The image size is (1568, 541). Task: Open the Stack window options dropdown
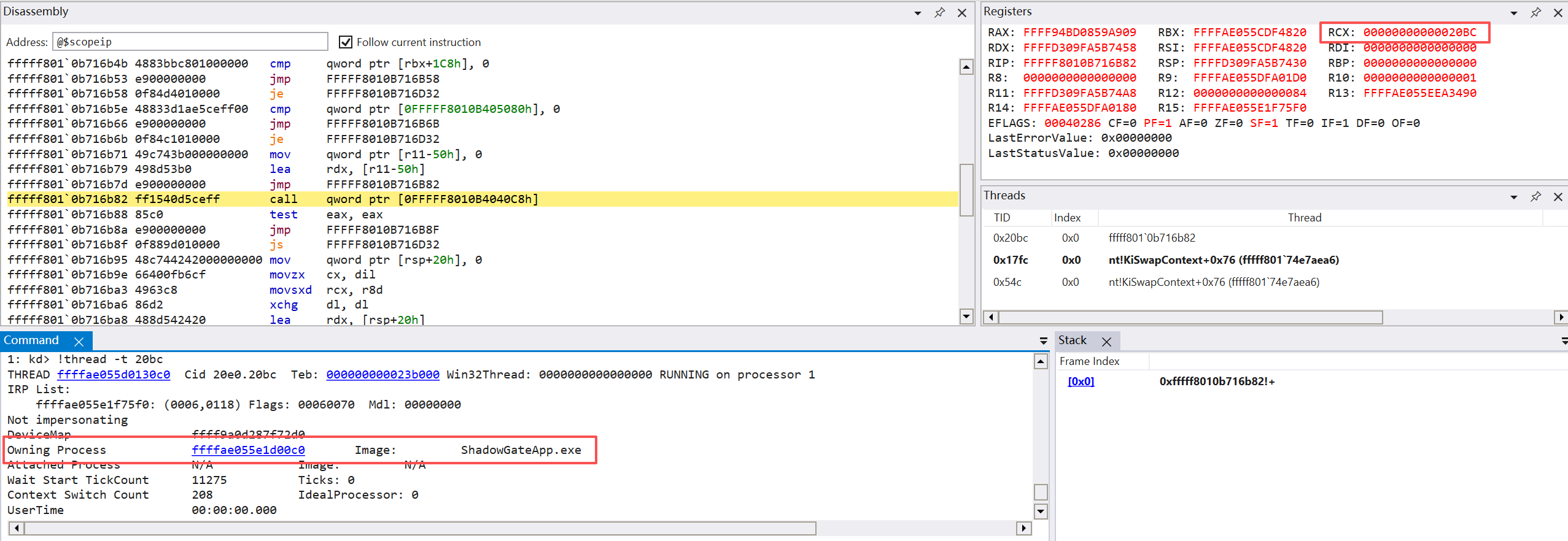click(1564, 341)
